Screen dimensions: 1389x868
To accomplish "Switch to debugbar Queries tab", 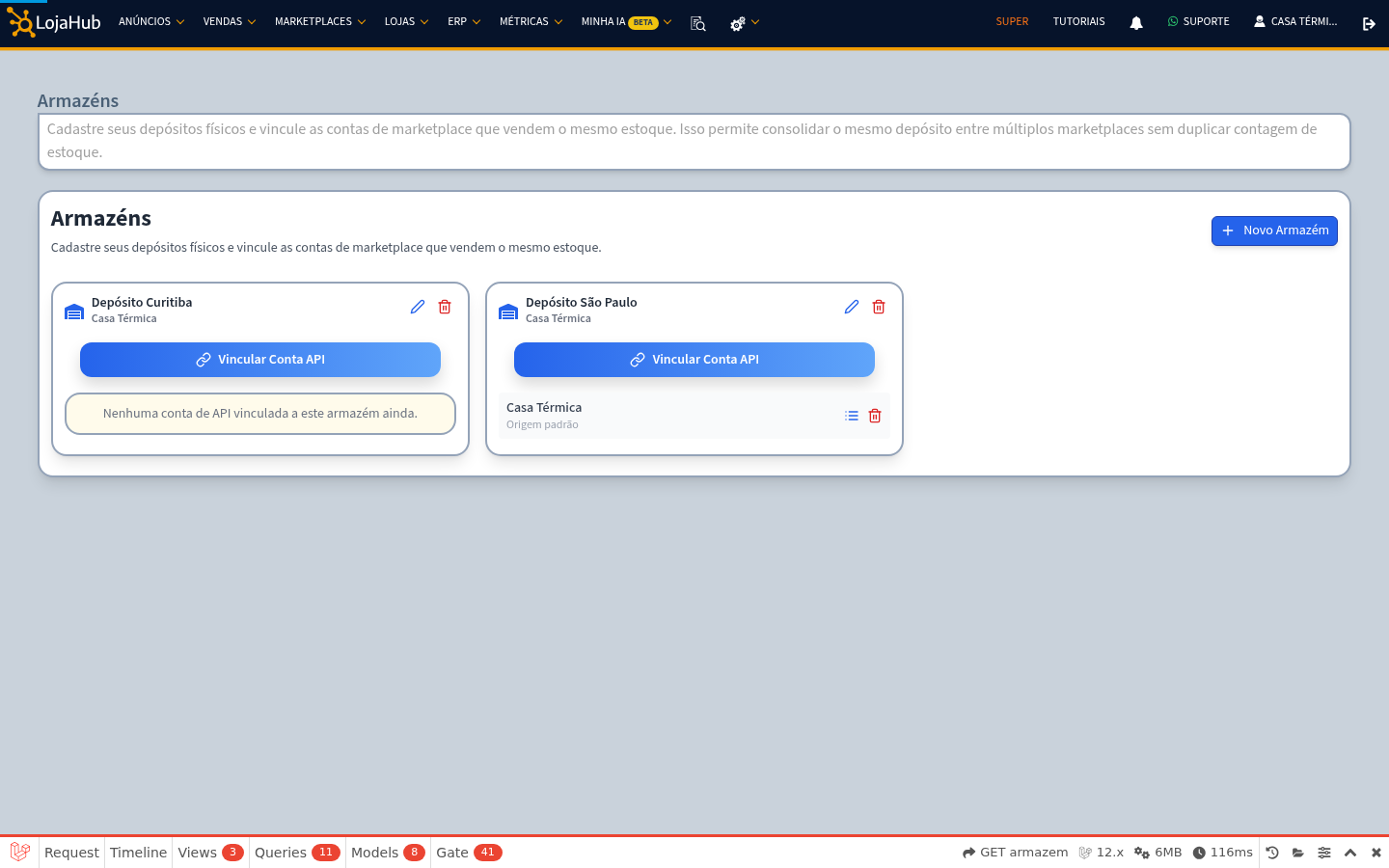I will tap(297, 853).
